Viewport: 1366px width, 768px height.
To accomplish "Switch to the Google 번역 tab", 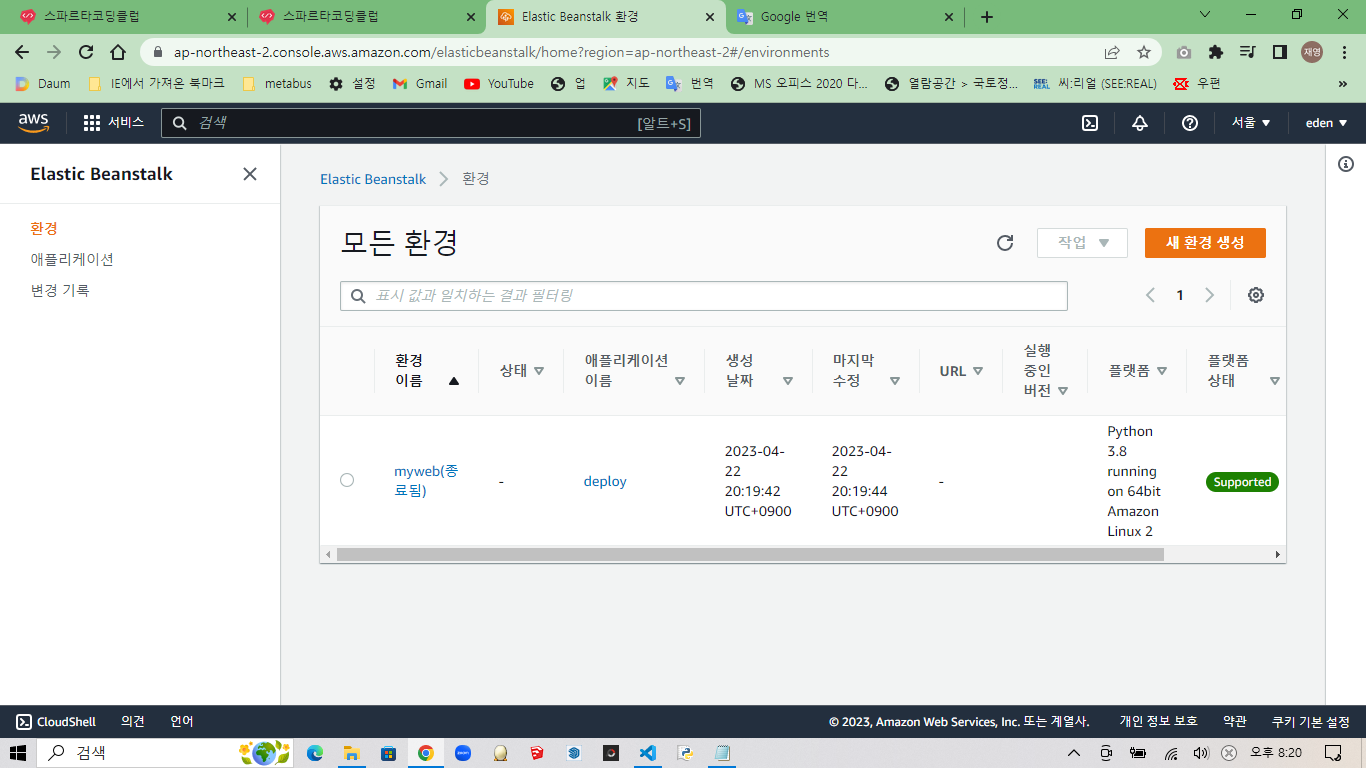I will point(843,17).
